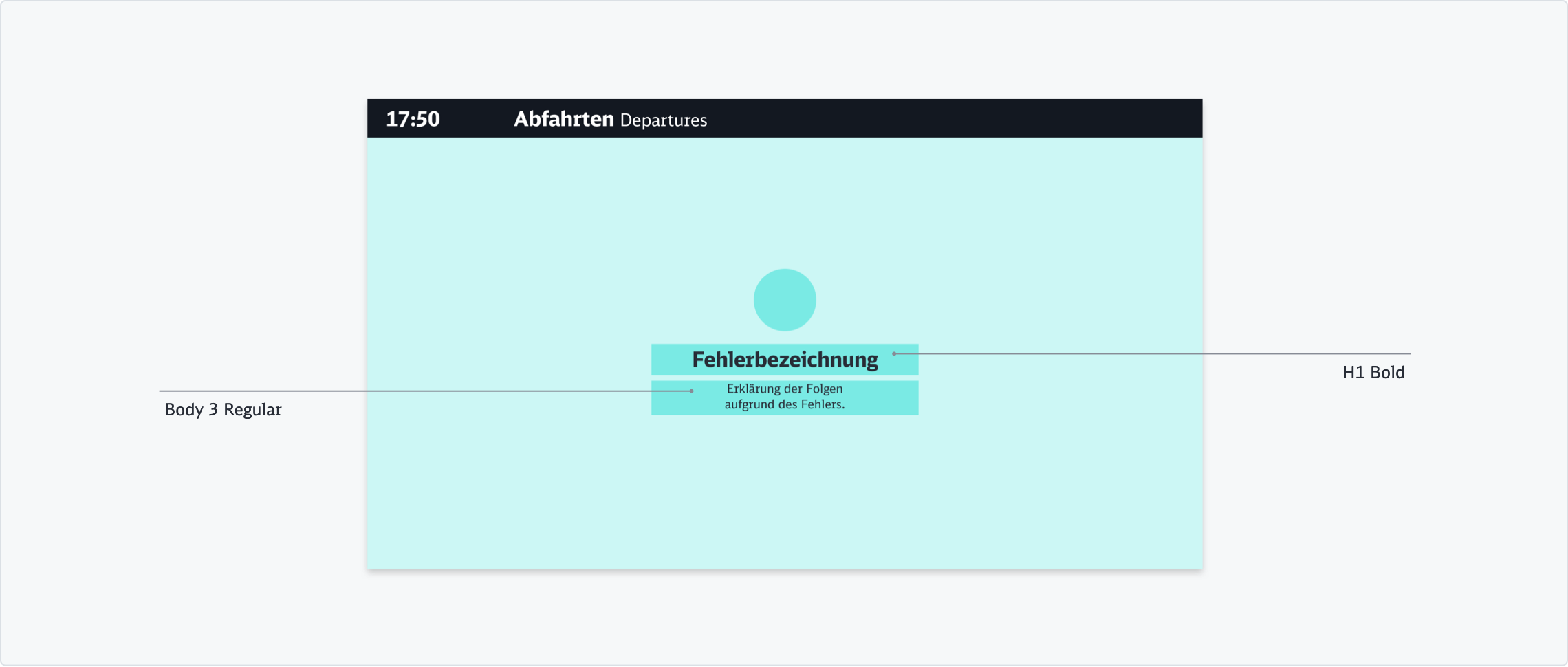Click the "aufgrund des Fehlers." text line
Viewport: 1568px width, 667px height.
click(x=784, y=404)
